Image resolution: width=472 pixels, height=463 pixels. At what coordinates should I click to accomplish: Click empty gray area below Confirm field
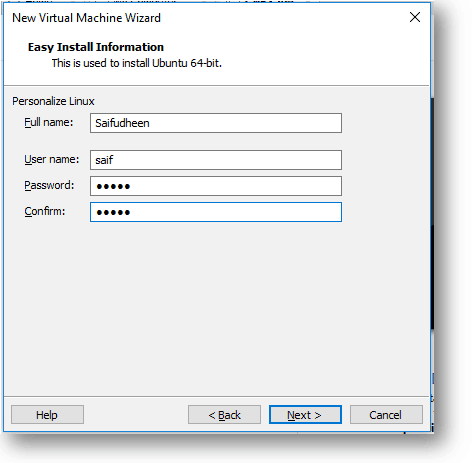click(x=216, y=307)
